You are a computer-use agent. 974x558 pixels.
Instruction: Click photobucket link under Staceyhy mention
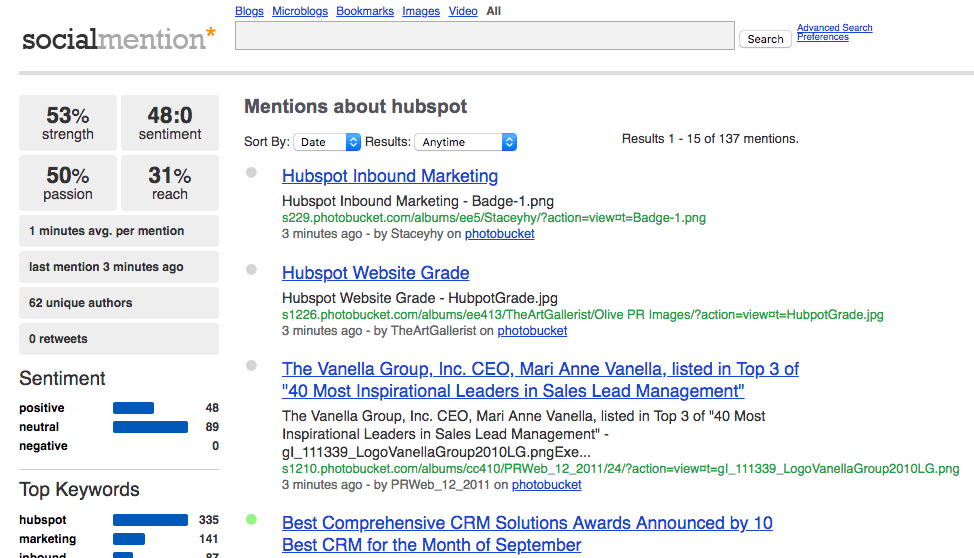coord(499,234)
